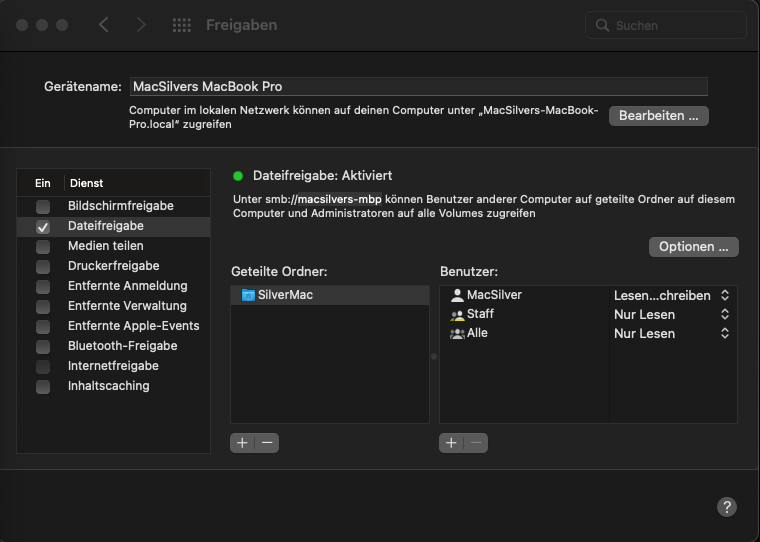
Task: Click the disabled remove user minus button
Action: (476, 443)
